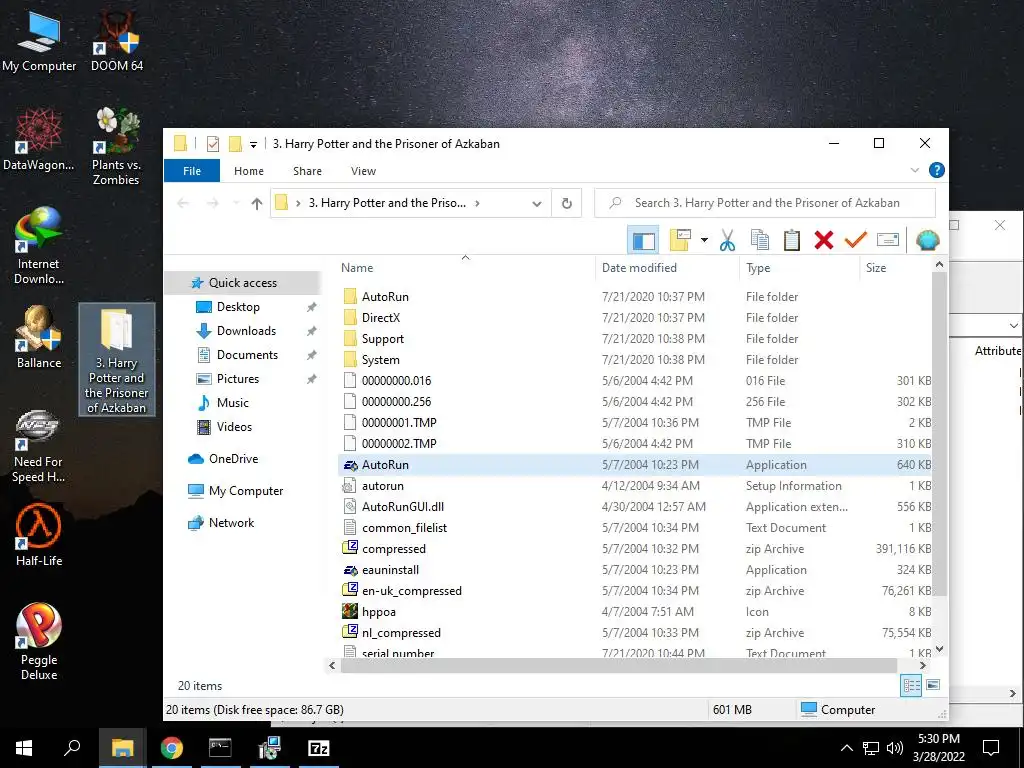This screenshot has width=1024, height=768.
Task: Open the Help question mark icon
Action: coord(936,170)
